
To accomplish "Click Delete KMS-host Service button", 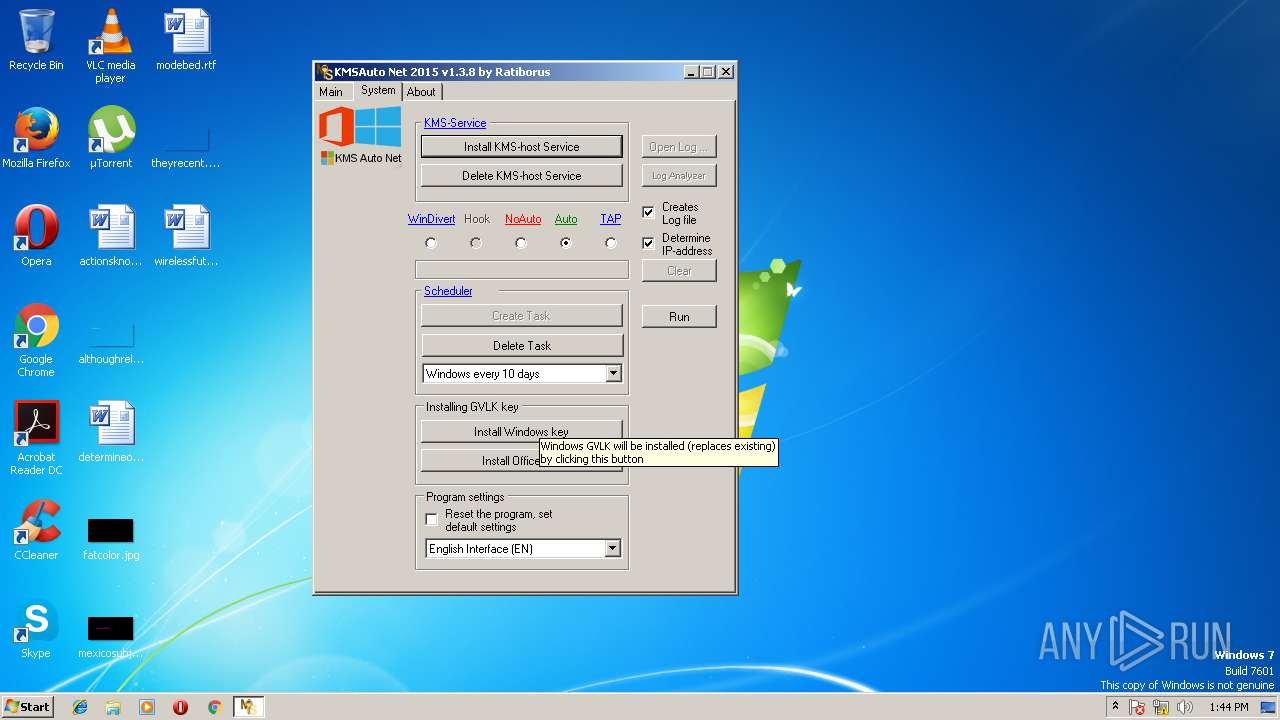I will click(522, 176).
